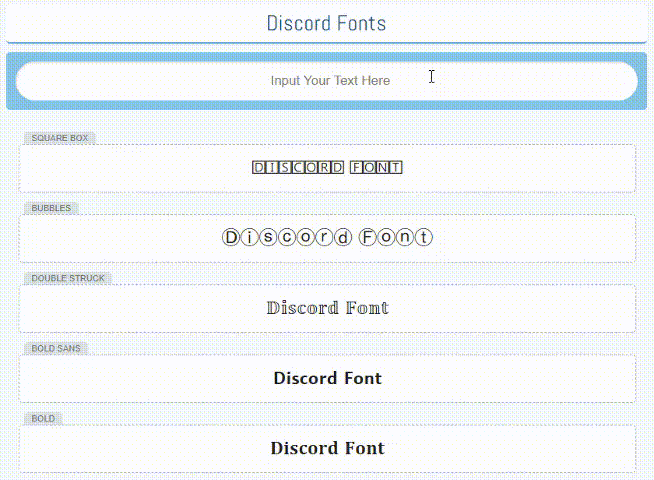The height and width of the screenshot is (480, 654).
Task: Click the SQUARE BOX label
Action: 60,138
